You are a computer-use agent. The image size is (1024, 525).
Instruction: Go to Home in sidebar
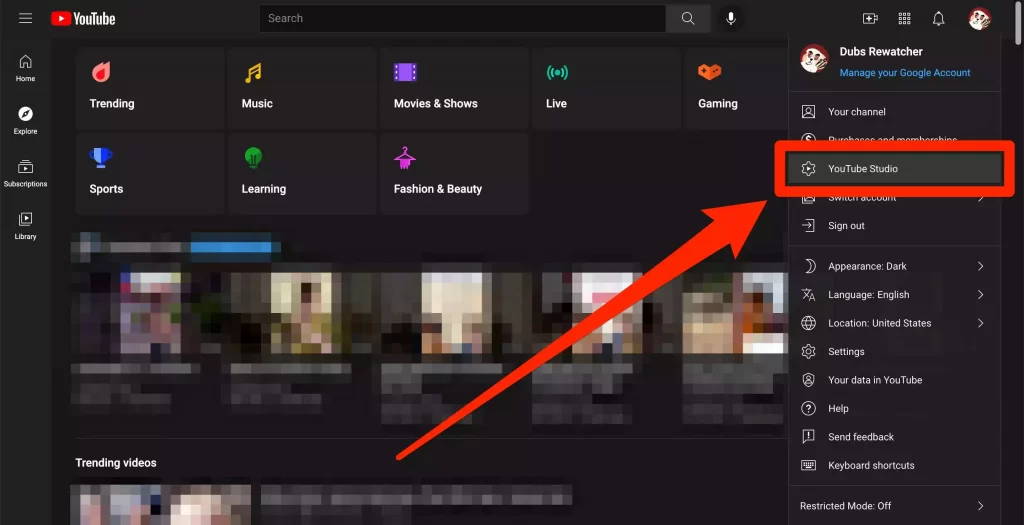tap(25, 68)
